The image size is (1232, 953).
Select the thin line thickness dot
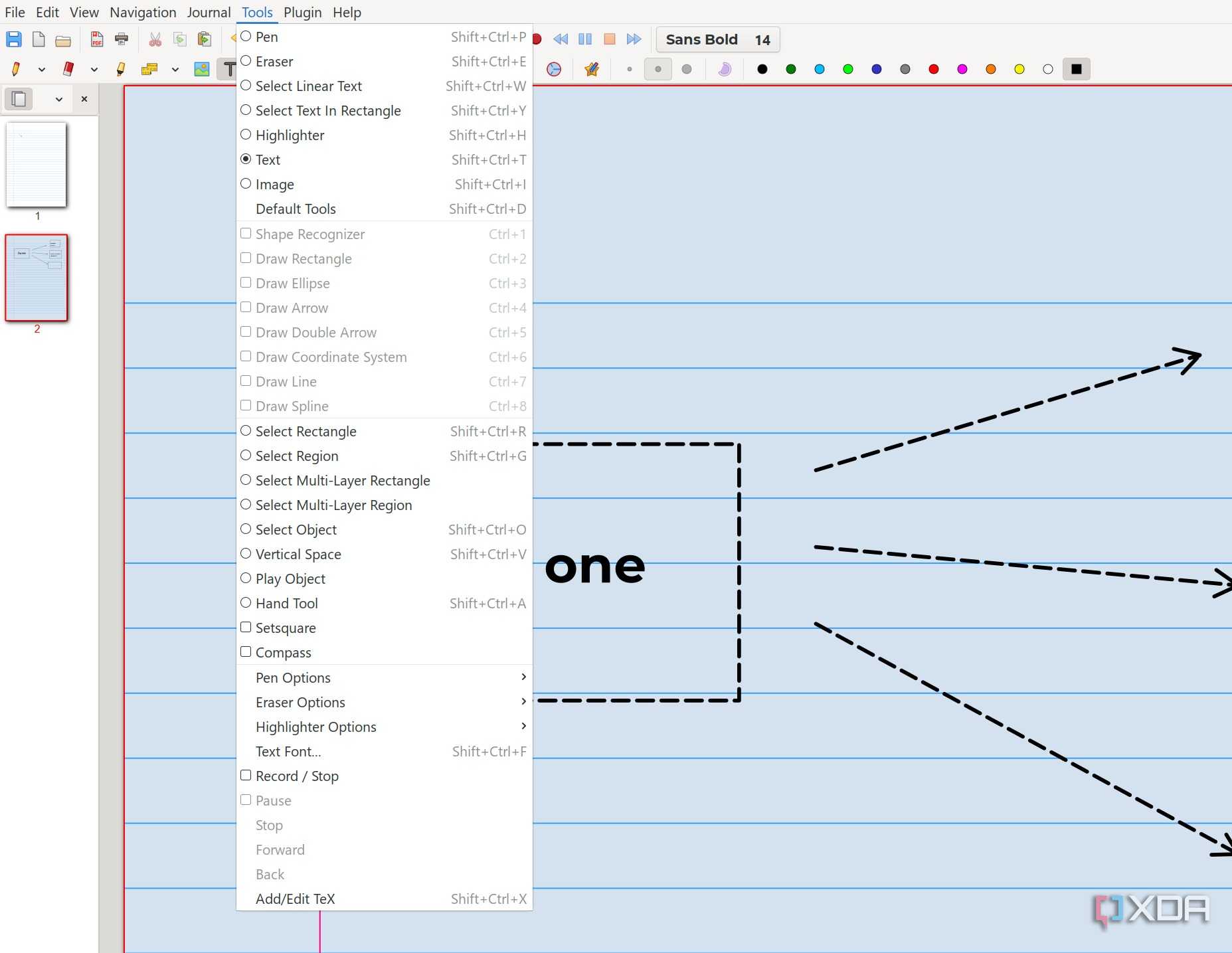coord(630,69)
